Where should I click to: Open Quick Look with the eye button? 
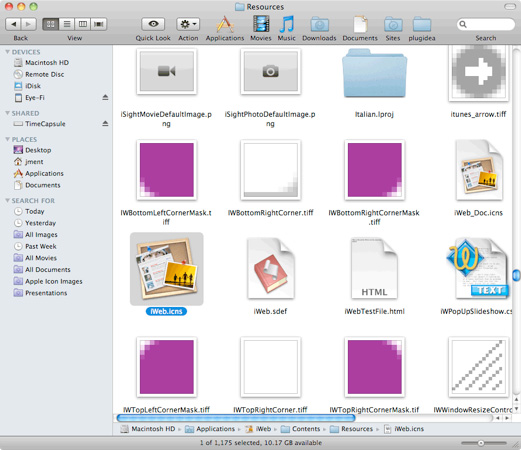coord(153,24)
